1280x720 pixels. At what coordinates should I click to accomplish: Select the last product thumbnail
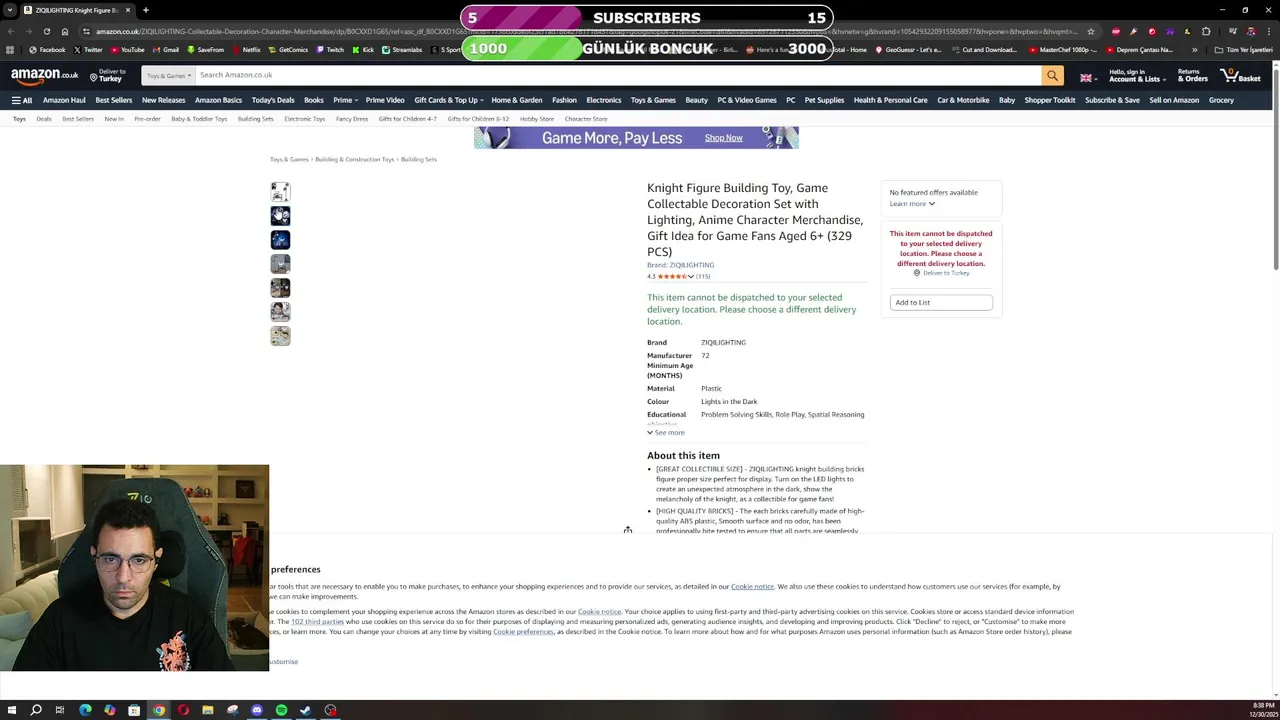[280, 335]
